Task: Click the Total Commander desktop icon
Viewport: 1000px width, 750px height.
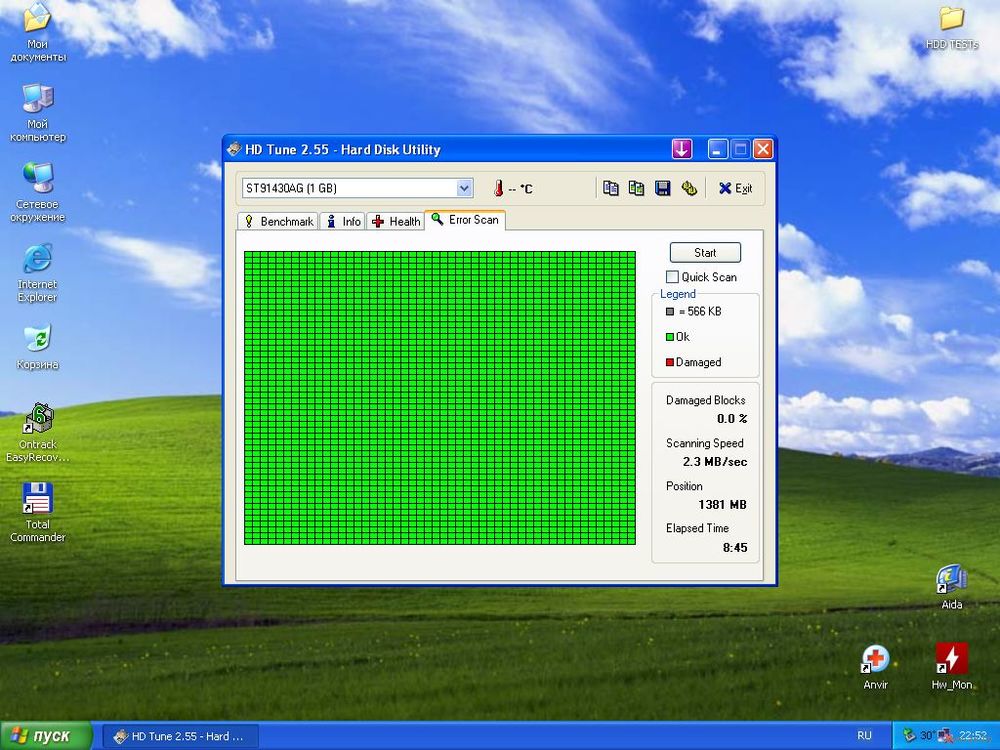Action: click(38, 512)
